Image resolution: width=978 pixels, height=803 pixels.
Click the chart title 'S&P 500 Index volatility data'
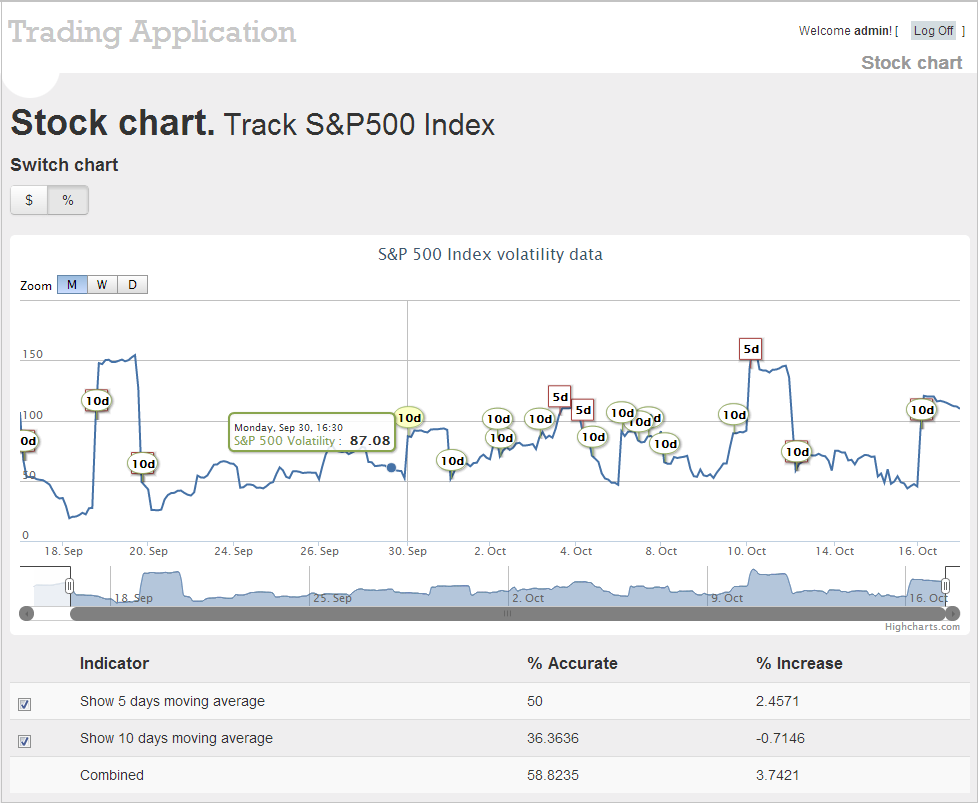coord(490,255)
